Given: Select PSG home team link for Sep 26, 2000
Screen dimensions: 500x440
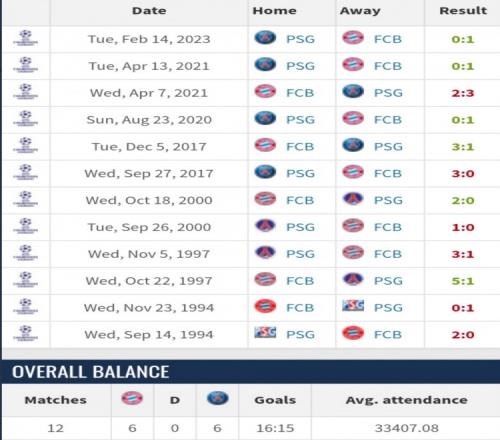Looking at the screenshot, I should click(x=300, y=227).
